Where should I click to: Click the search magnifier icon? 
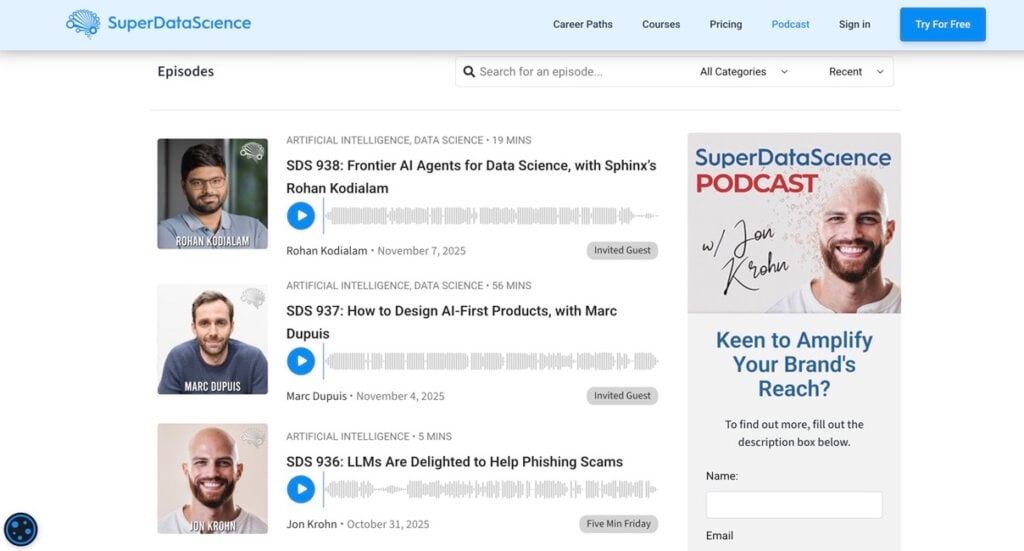470,72
